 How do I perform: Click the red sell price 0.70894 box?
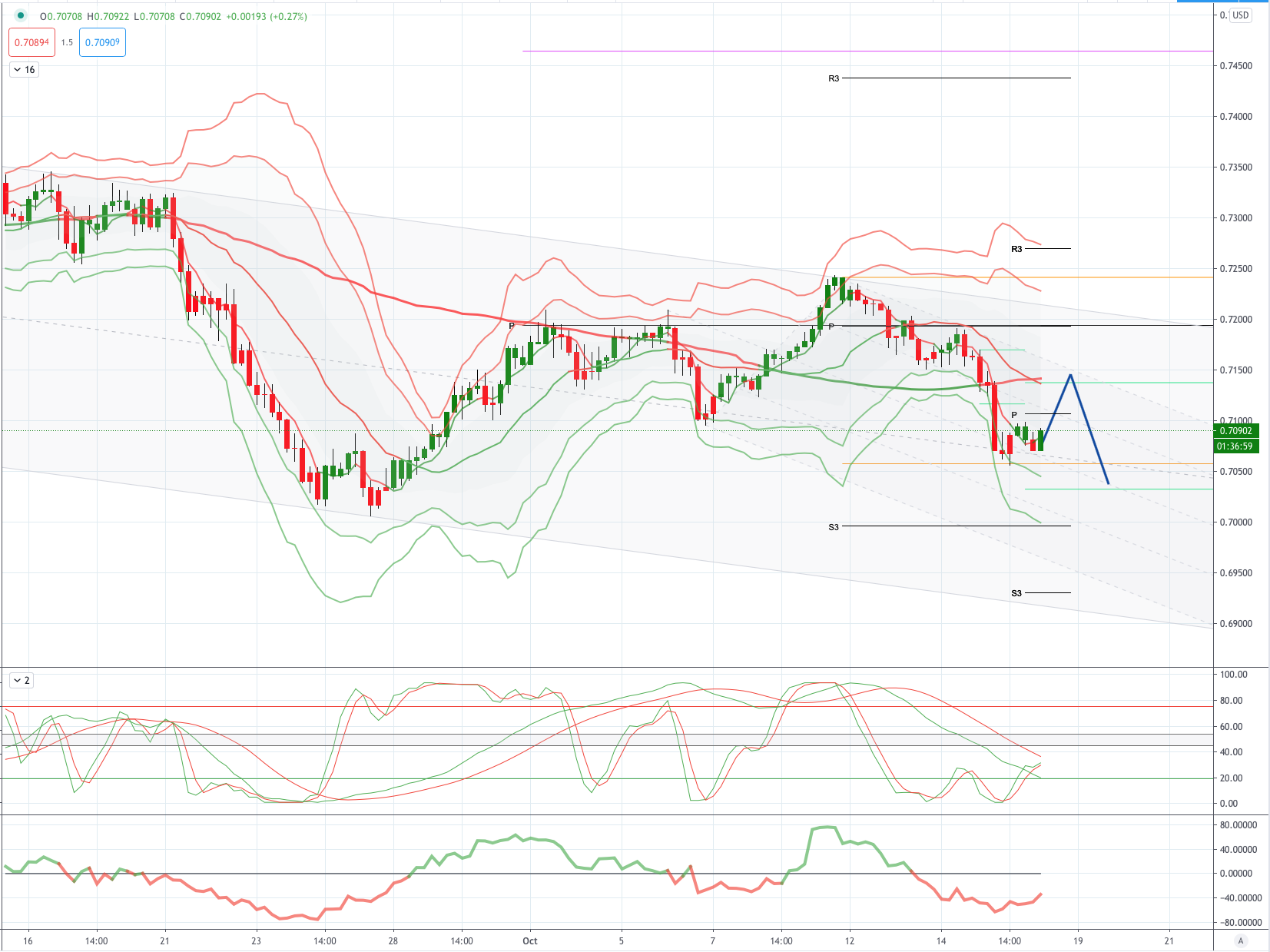32,42
